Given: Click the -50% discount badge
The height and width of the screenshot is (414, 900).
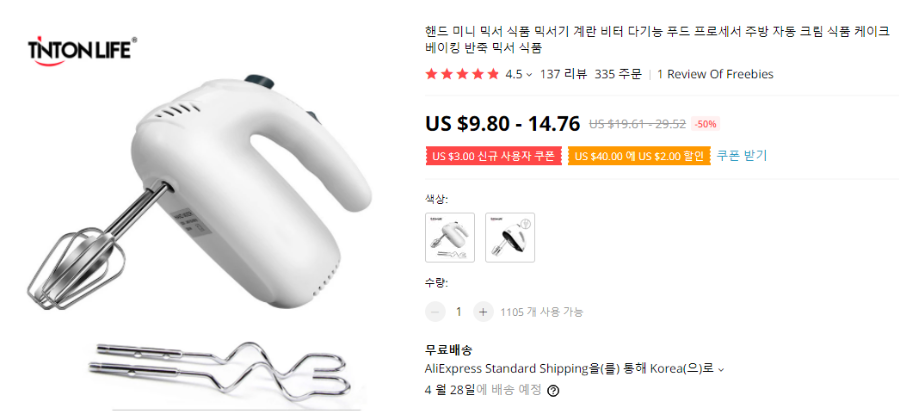Looking at the screenshot, I should [705, 123].
